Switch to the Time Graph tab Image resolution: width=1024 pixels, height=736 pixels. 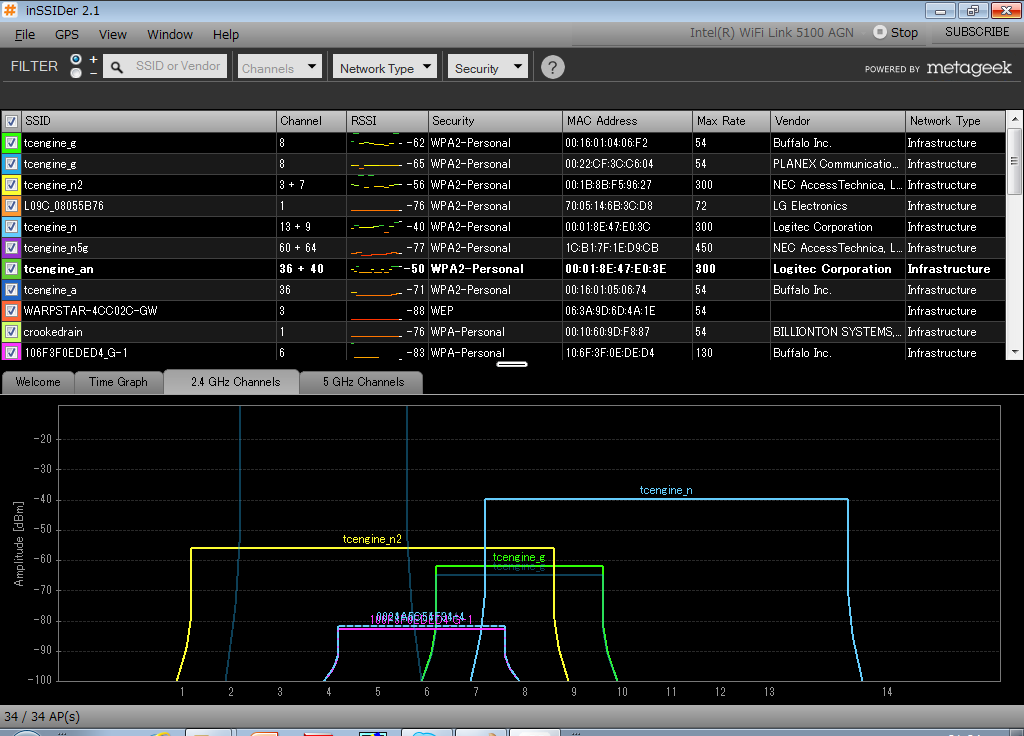[x=118, y=382]
